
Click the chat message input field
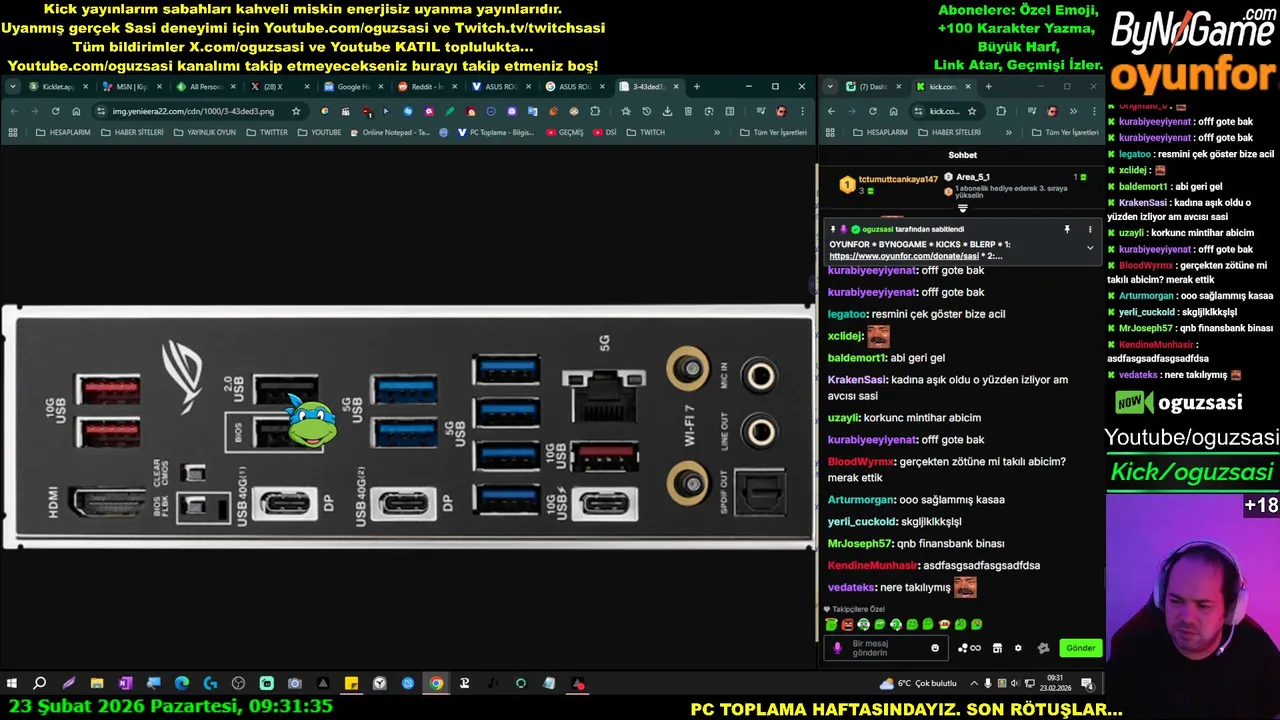point(888,648)
